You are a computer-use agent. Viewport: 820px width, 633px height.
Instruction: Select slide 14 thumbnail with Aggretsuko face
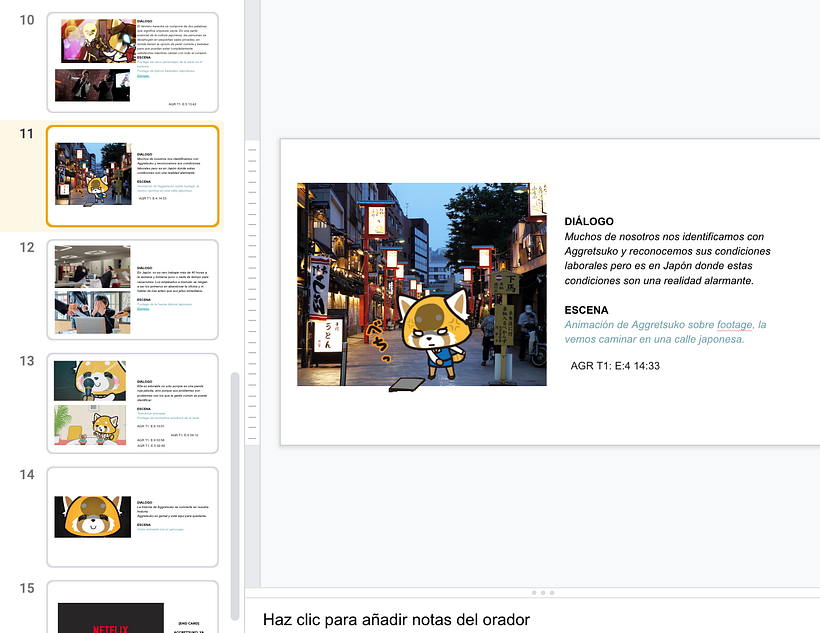tap(132, 516)
